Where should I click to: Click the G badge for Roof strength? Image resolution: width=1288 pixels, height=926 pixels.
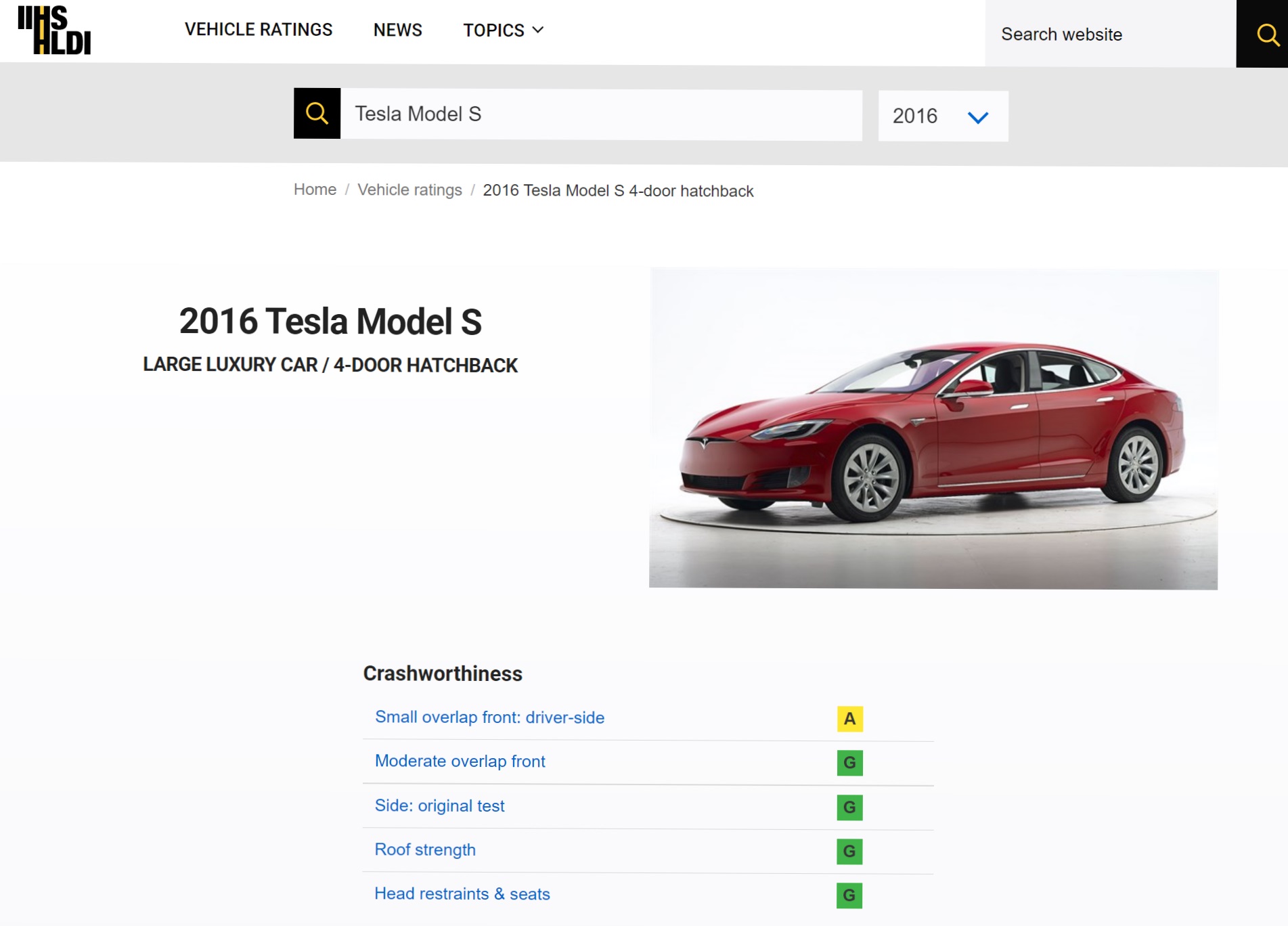(x=849, y=851)
